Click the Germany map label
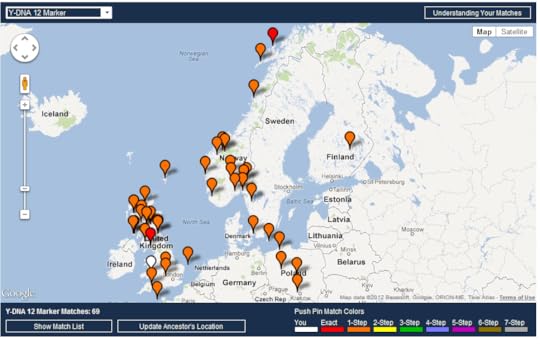 (239, 283)
